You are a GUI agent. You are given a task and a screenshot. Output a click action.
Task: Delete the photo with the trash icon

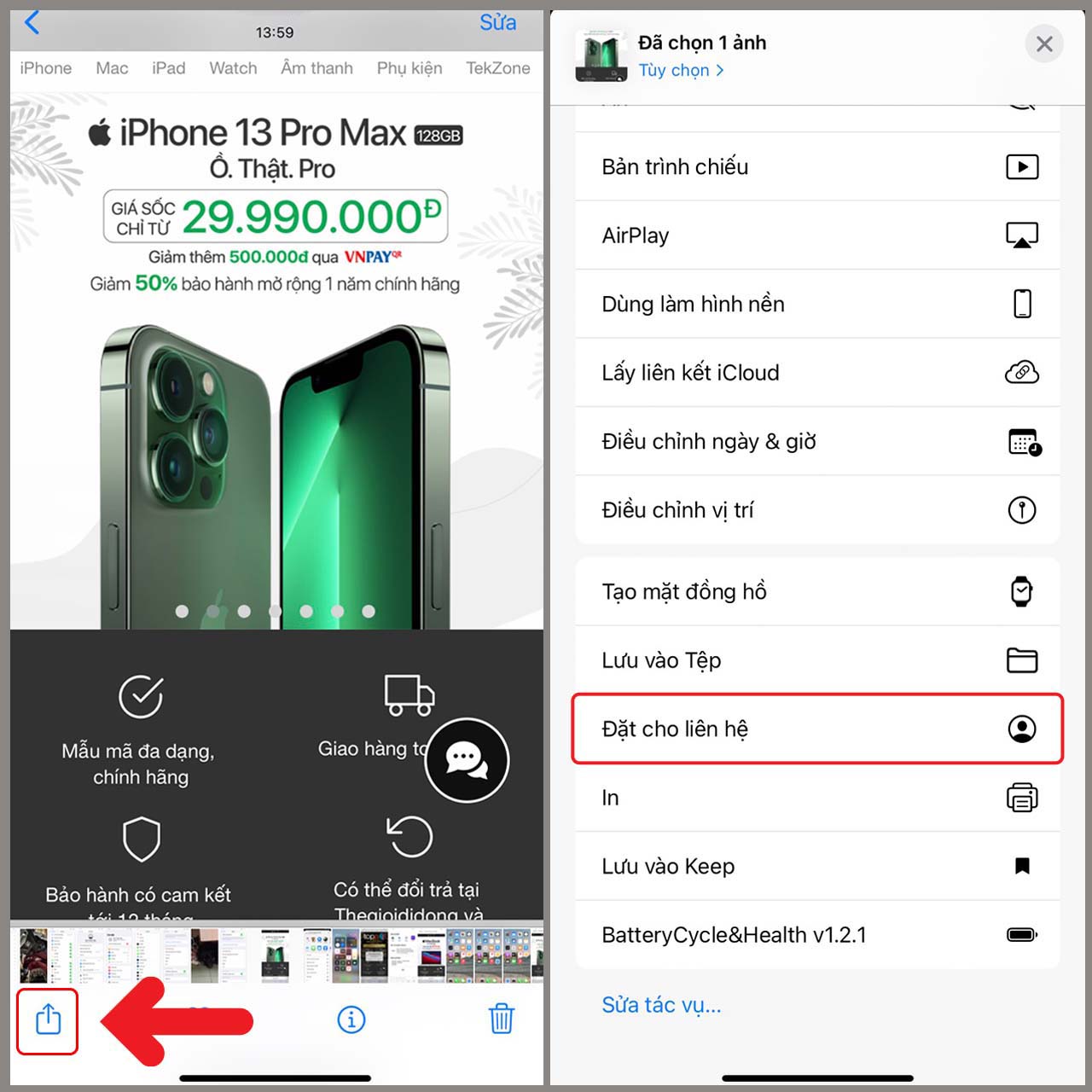(501, 1019)
